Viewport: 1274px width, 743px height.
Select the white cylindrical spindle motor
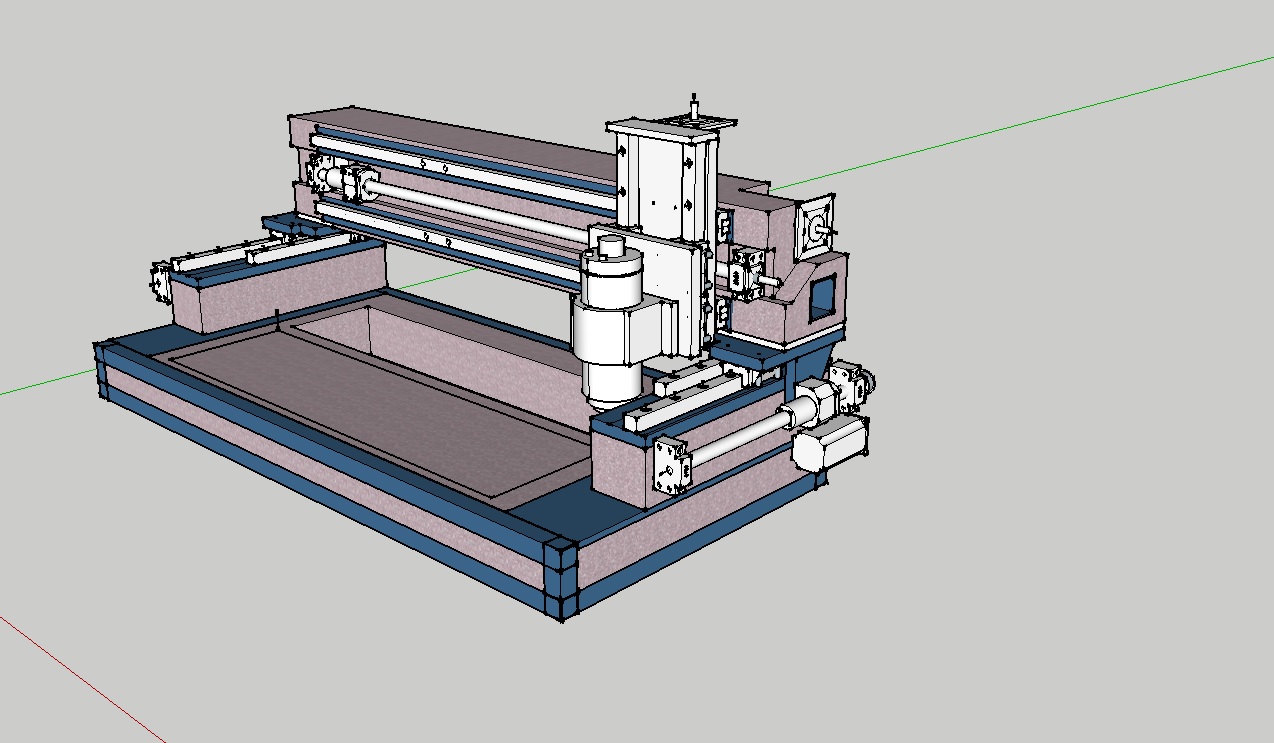[612, 322]
